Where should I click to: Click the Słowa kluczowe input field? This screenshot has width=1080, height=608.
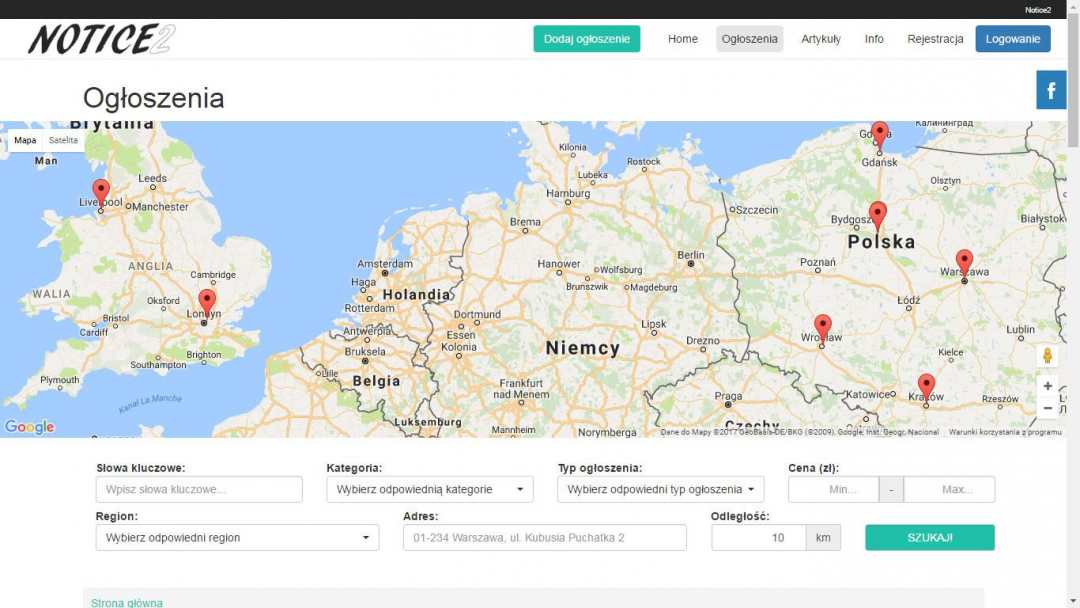point(199,489)
